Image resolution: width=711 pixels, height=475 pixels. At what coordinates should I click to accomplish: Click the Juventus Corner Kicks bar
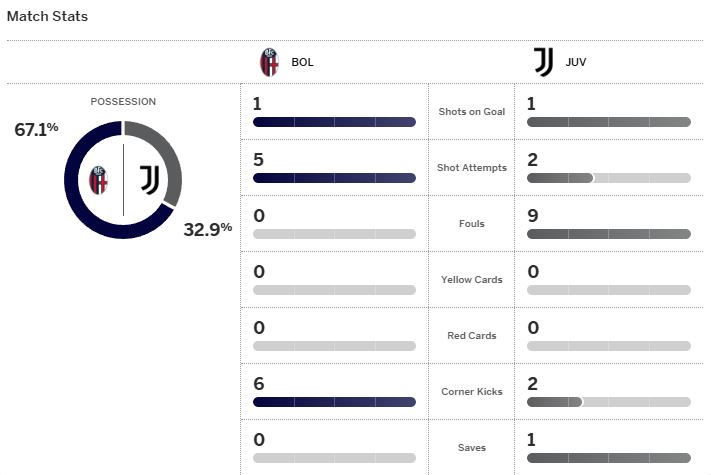point(609,402)
